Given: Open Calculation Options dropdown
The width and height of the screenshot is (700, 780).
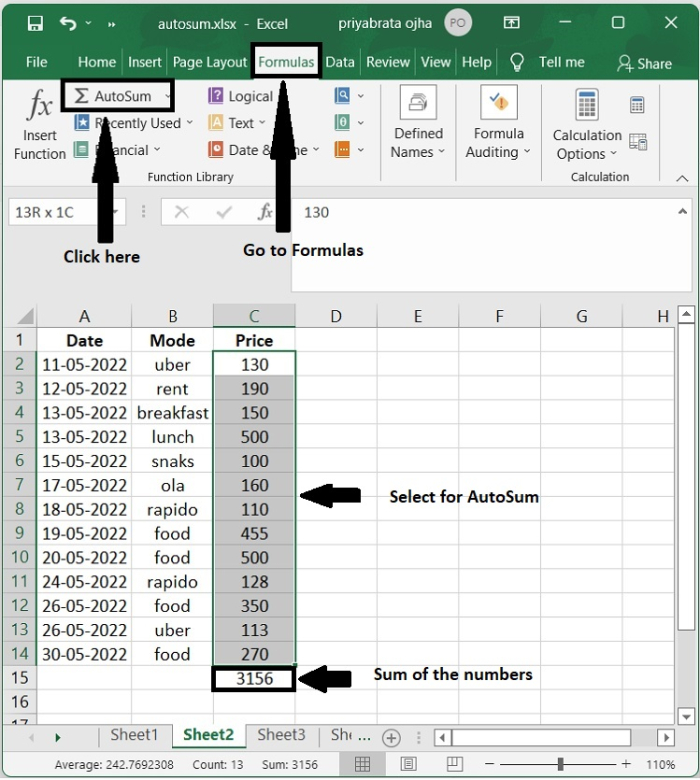Looking at the screenshot, I should pos(587,124).
